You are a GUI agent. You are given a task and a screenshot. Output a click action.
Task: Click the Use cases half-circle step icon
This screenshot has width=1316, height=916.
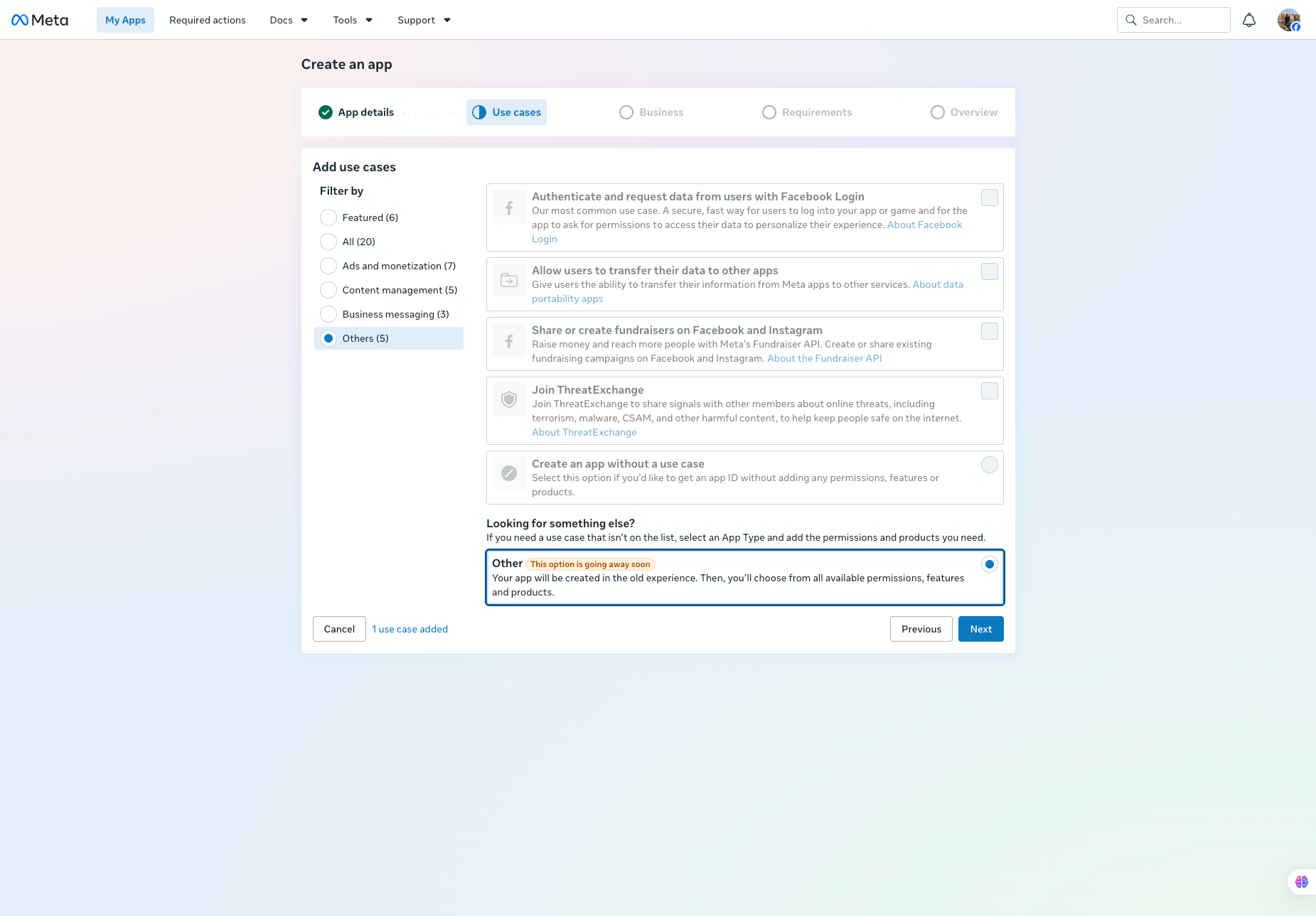[x=479, y=112]
